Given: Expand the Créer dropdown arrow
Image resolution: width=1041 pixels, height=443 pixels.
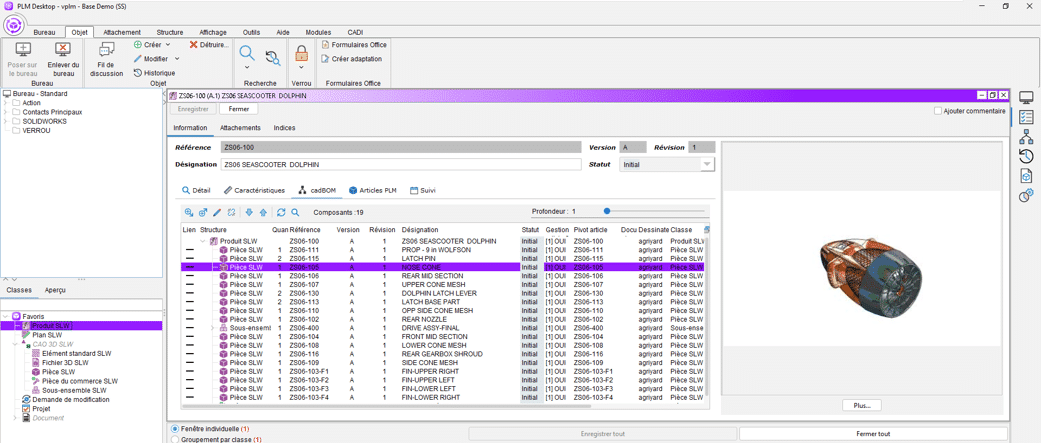Looking at the screenshot, I should click(168, 45).
